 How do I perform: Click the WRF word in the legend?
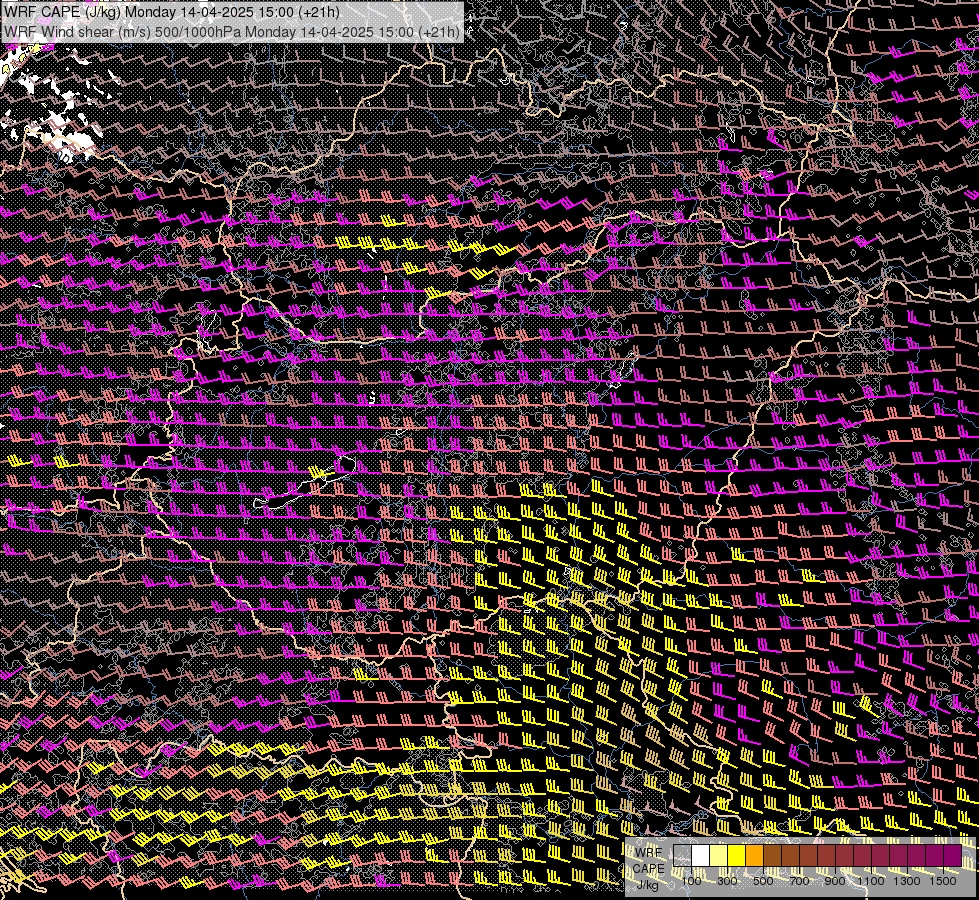point(648,853)
